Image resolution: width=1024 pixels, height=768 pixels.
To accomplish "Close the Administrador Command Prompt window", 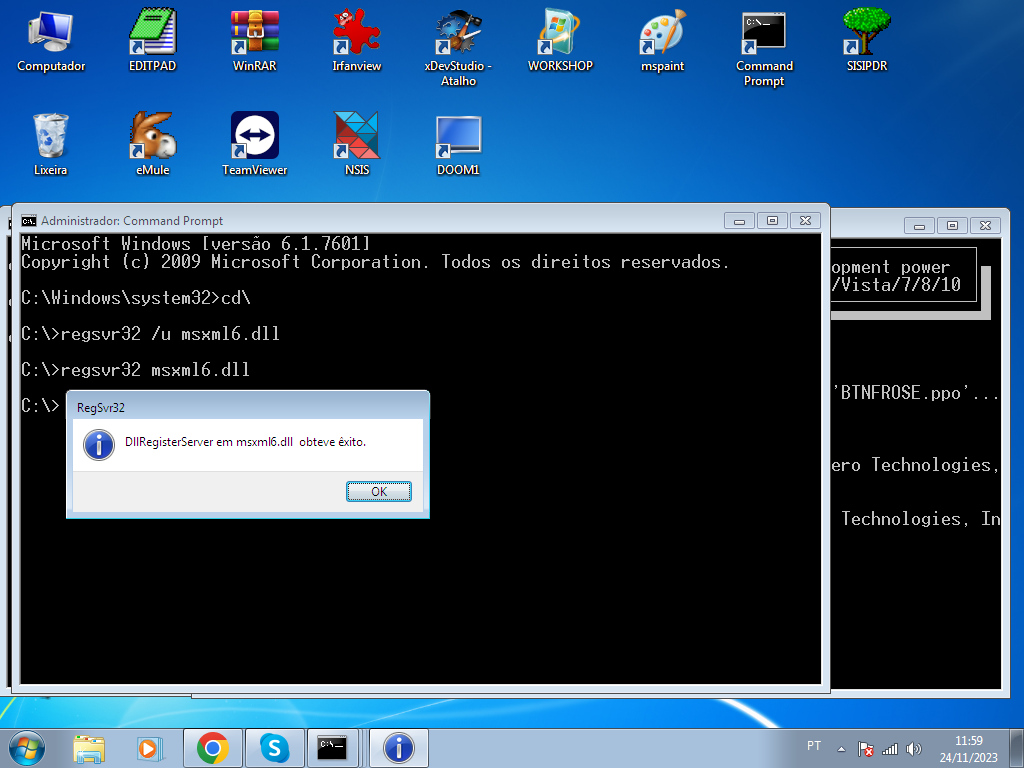I will coord(806,221).
